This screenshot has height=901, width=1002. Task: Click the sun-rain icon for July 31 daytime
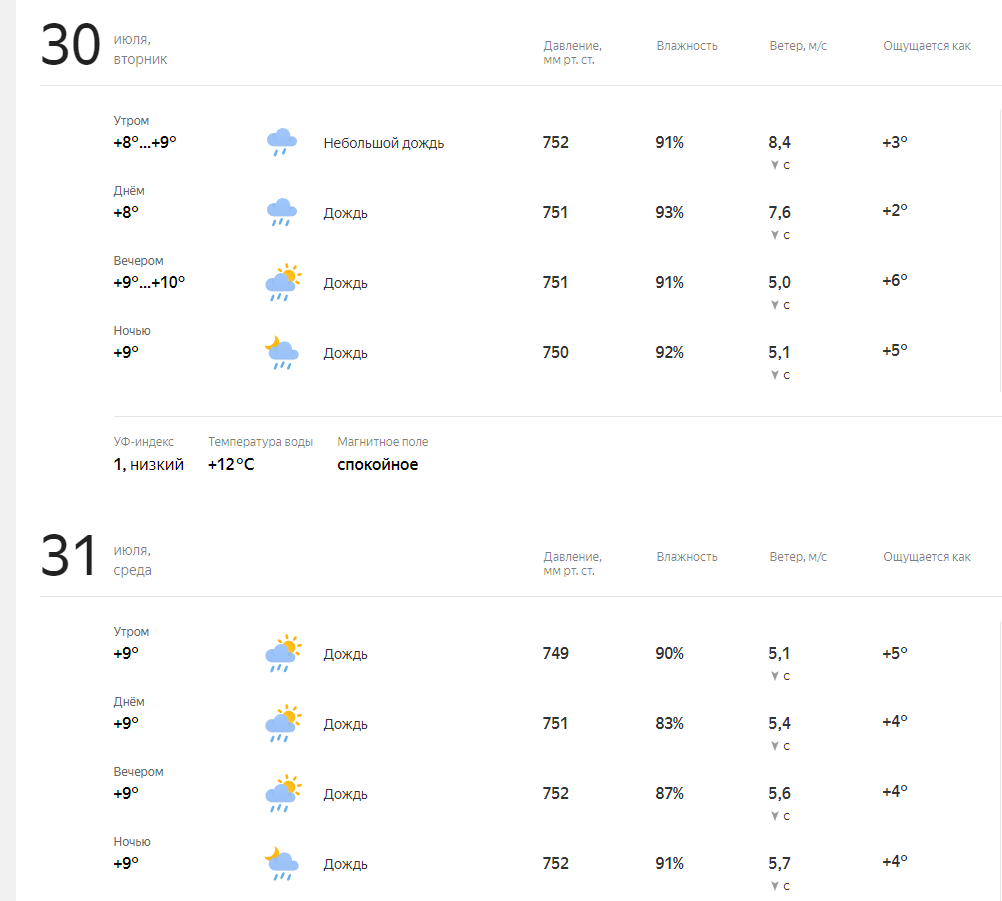[x=283, y=723]
